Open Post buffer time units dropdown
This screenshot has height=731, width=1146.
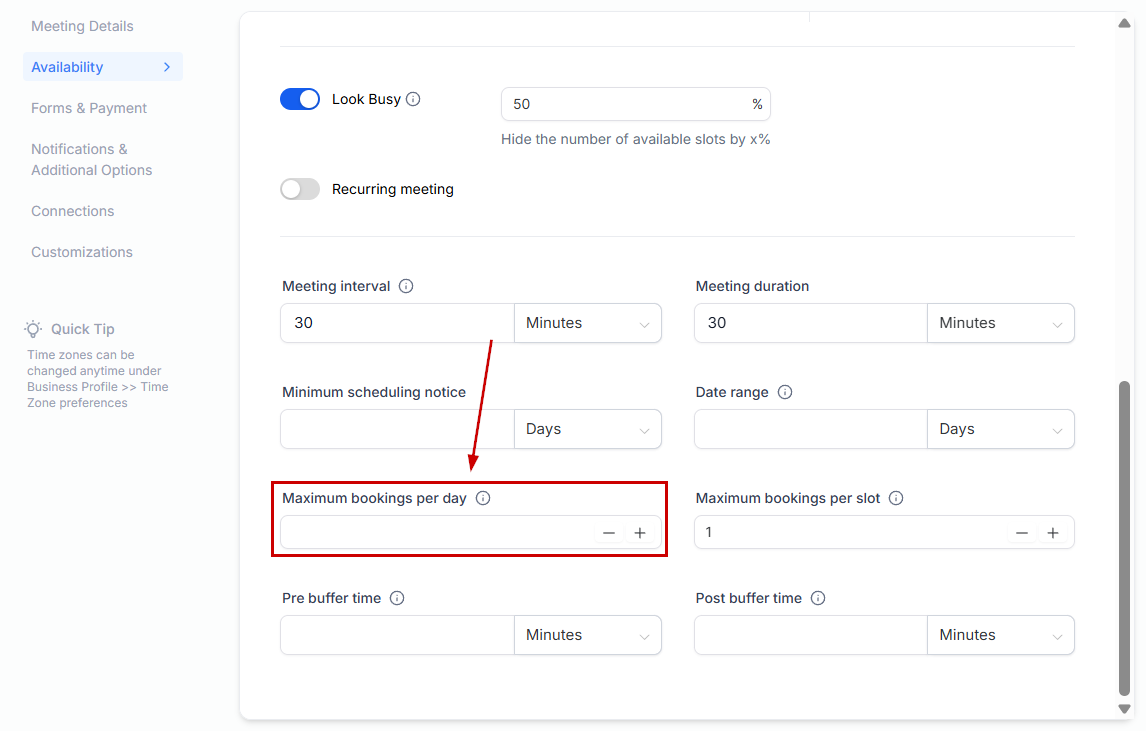(x=1000, y=635)
